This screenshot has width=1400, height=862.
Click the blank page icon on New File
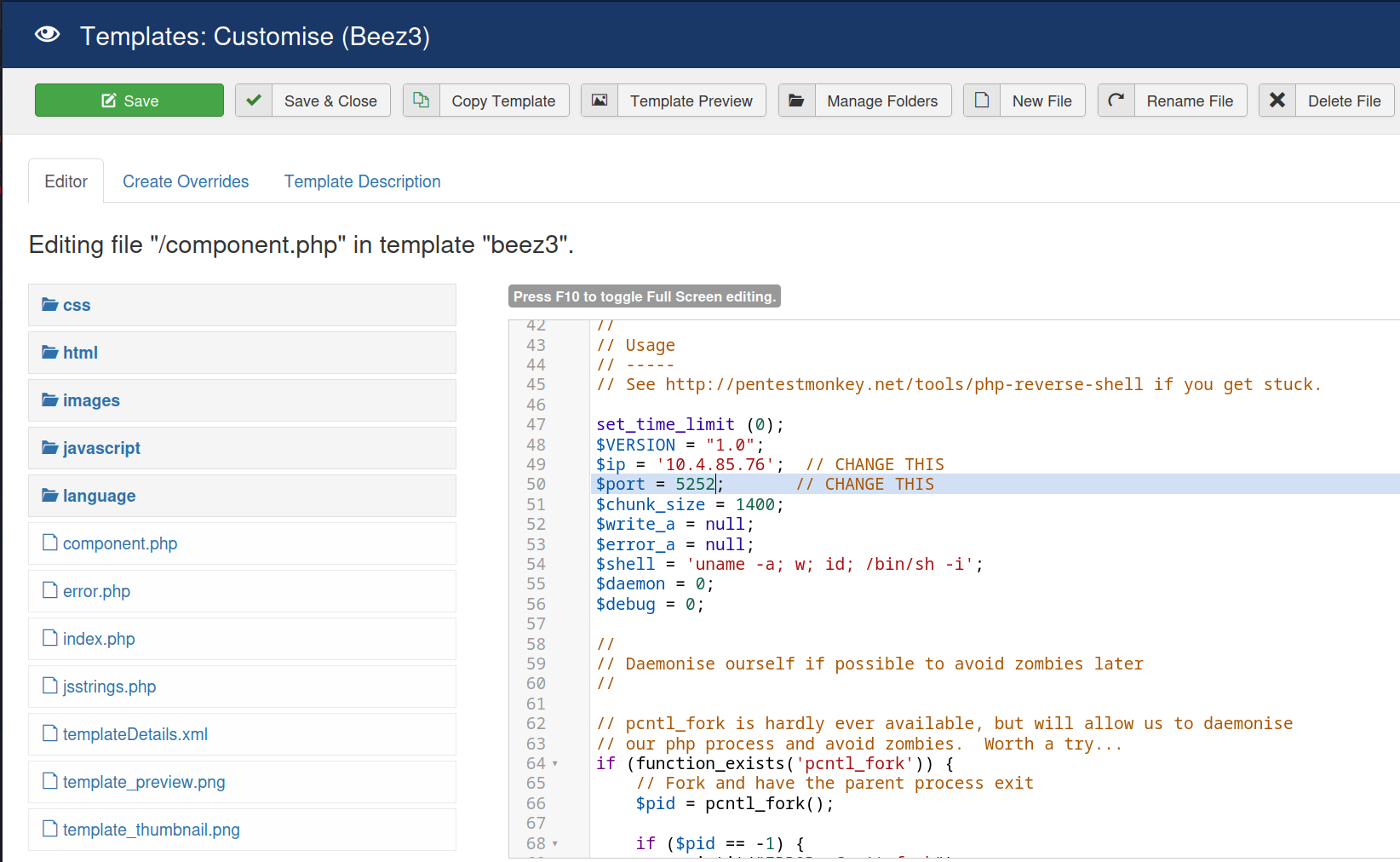[x=982, y=101]
